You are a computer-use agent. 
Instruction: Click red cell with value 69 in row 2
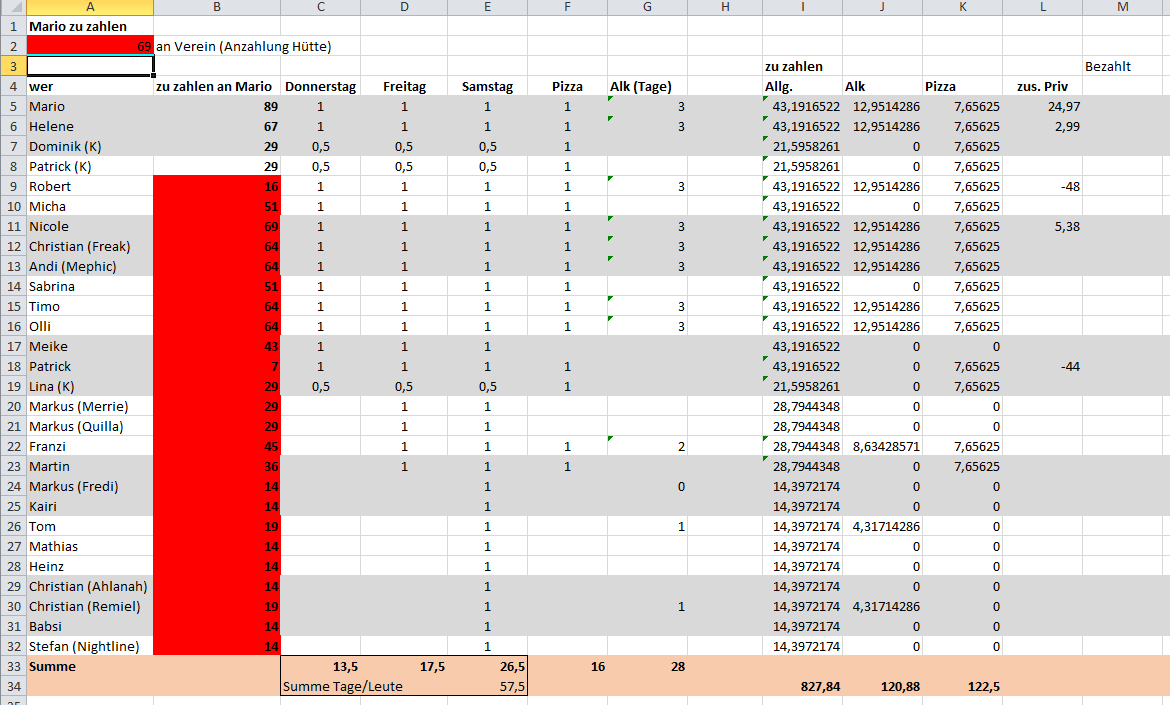(x=90, y=46)
